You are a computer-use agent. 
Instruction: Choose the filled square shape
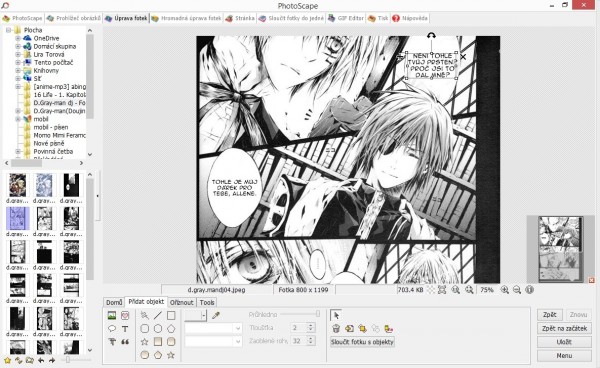158,342
